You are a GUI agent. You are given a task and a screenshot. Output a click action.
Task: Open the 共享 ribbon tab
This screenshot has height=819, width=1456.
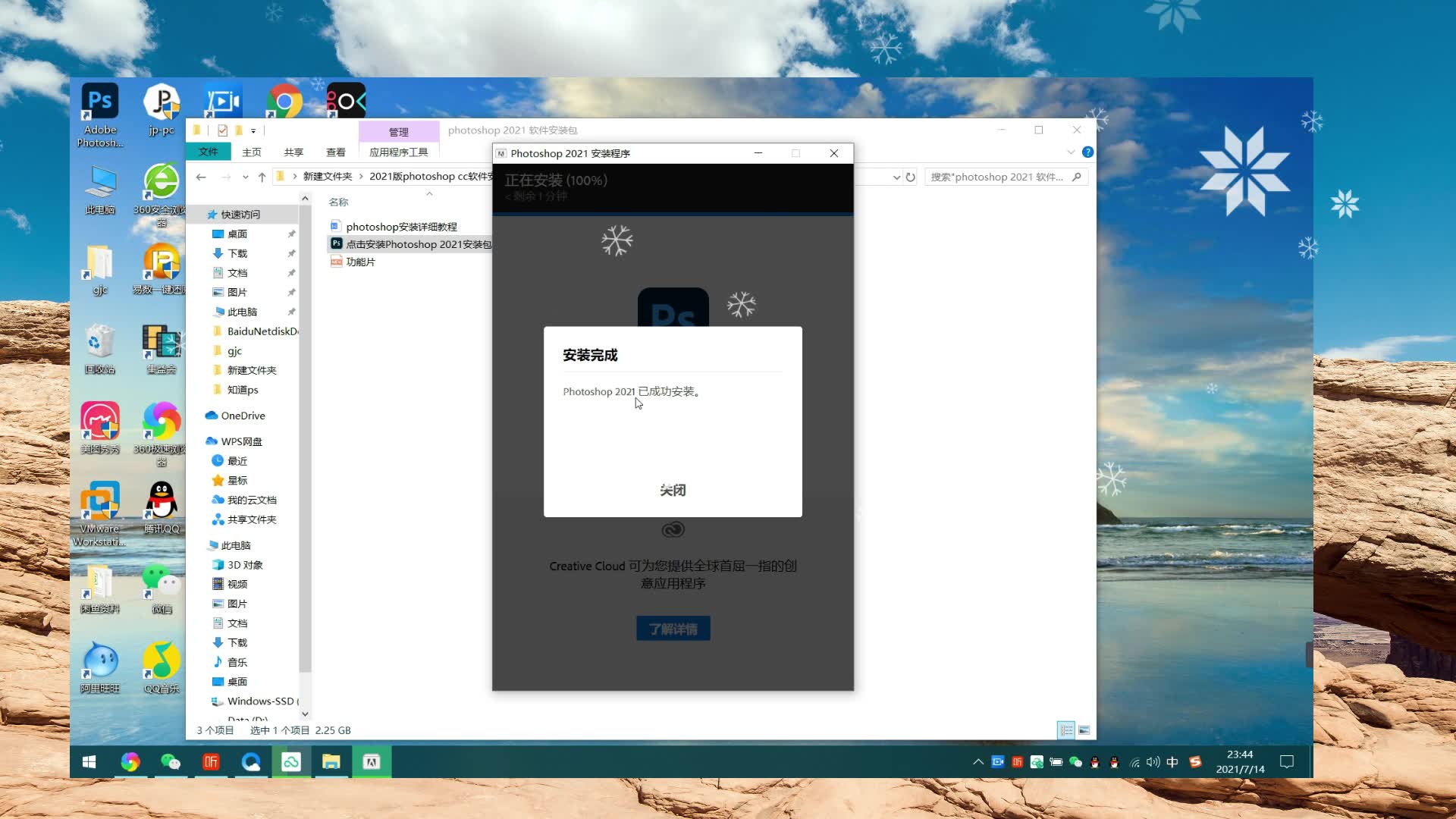[293, 152]
